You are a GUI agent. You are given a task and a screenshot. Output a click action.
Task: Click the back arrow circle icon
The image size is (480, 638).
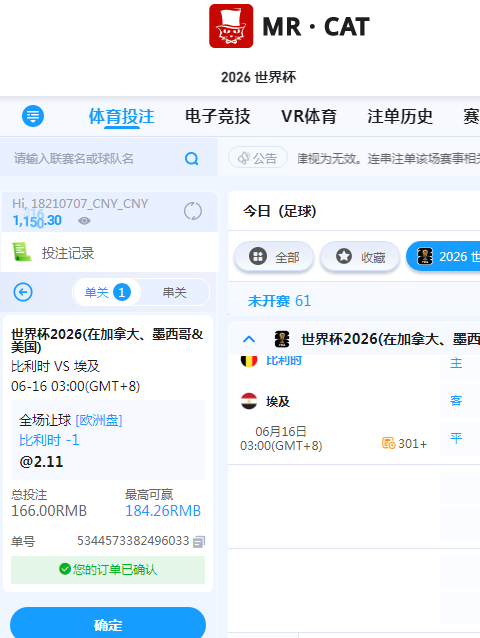click(x=23, y=292)
